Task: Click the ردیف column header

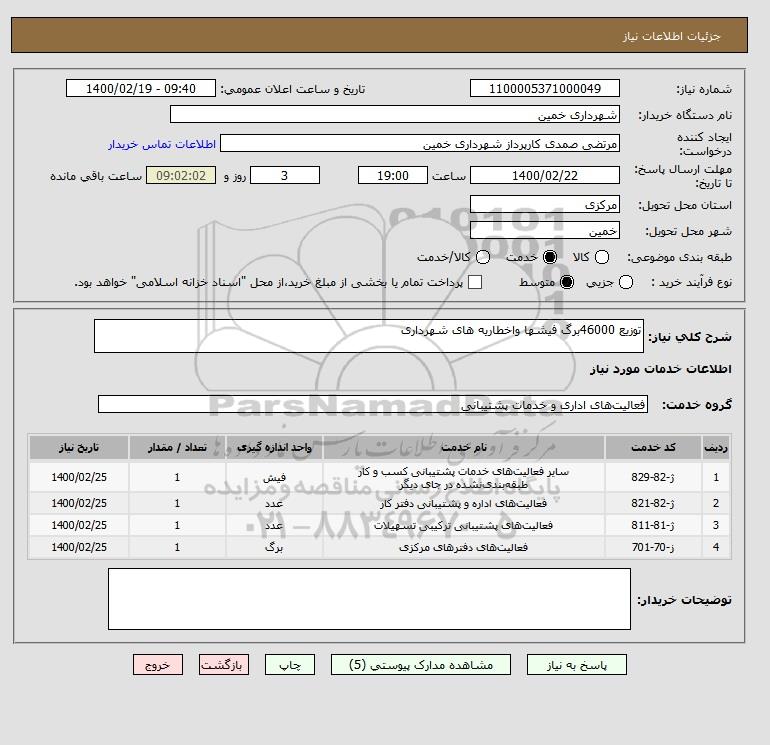Action: click(716, 447)
